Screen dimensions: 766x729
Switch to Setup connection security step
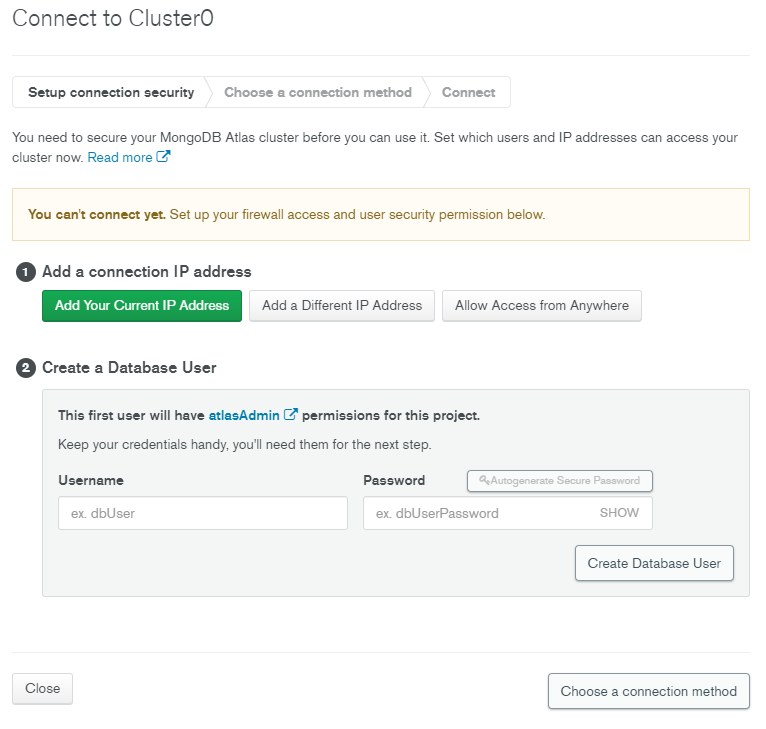pyautogui.click(x=111, y=92)
